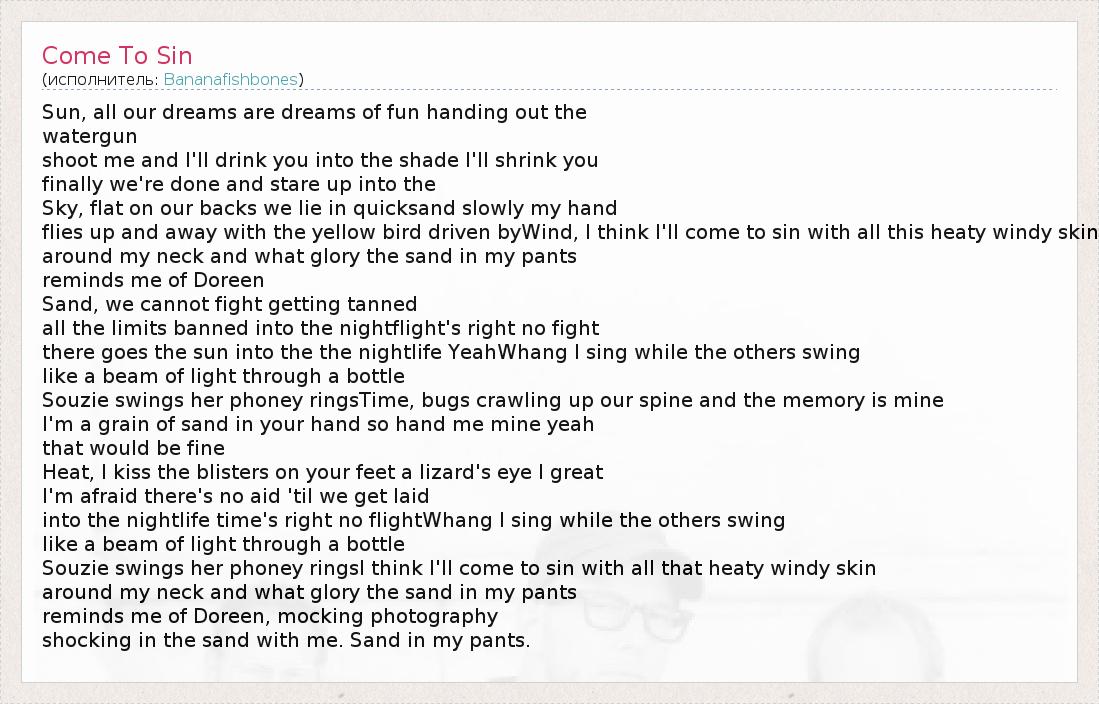Click the short line "that would be fine"
1099x704 pixels.
pos(133,448)
